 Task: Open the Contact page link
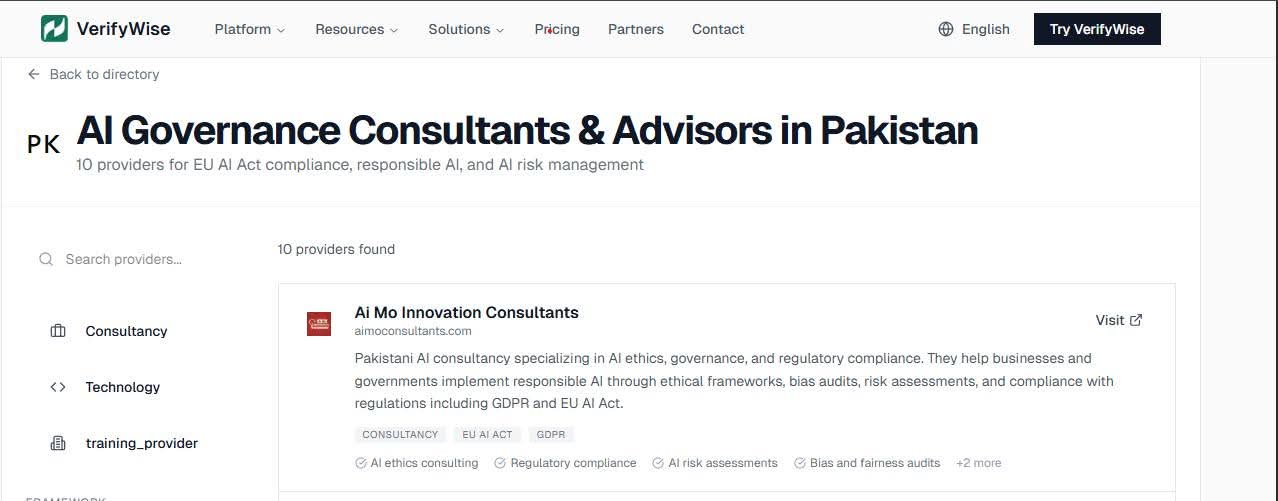pos(718,29)
